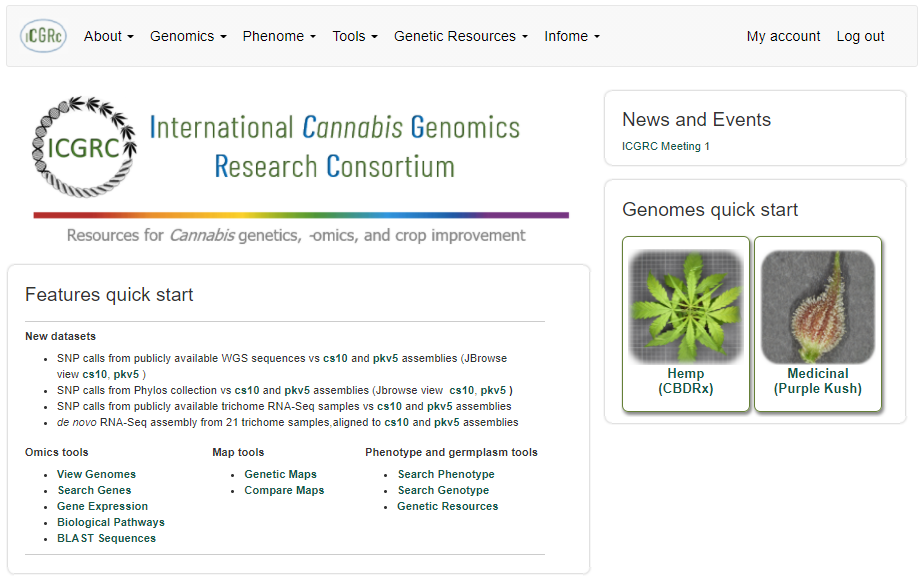Click the large ICGRC consortium banner image
This screenshot has height=586, width=923.
point(300,170)
